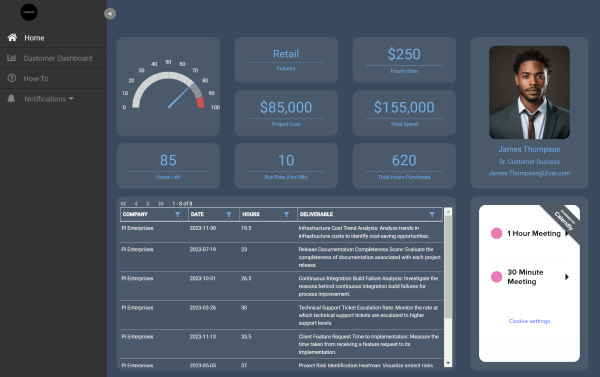This screenshot has height=377, width=600.
Task: Click the 85 hours left value
Action: [168, 160]
